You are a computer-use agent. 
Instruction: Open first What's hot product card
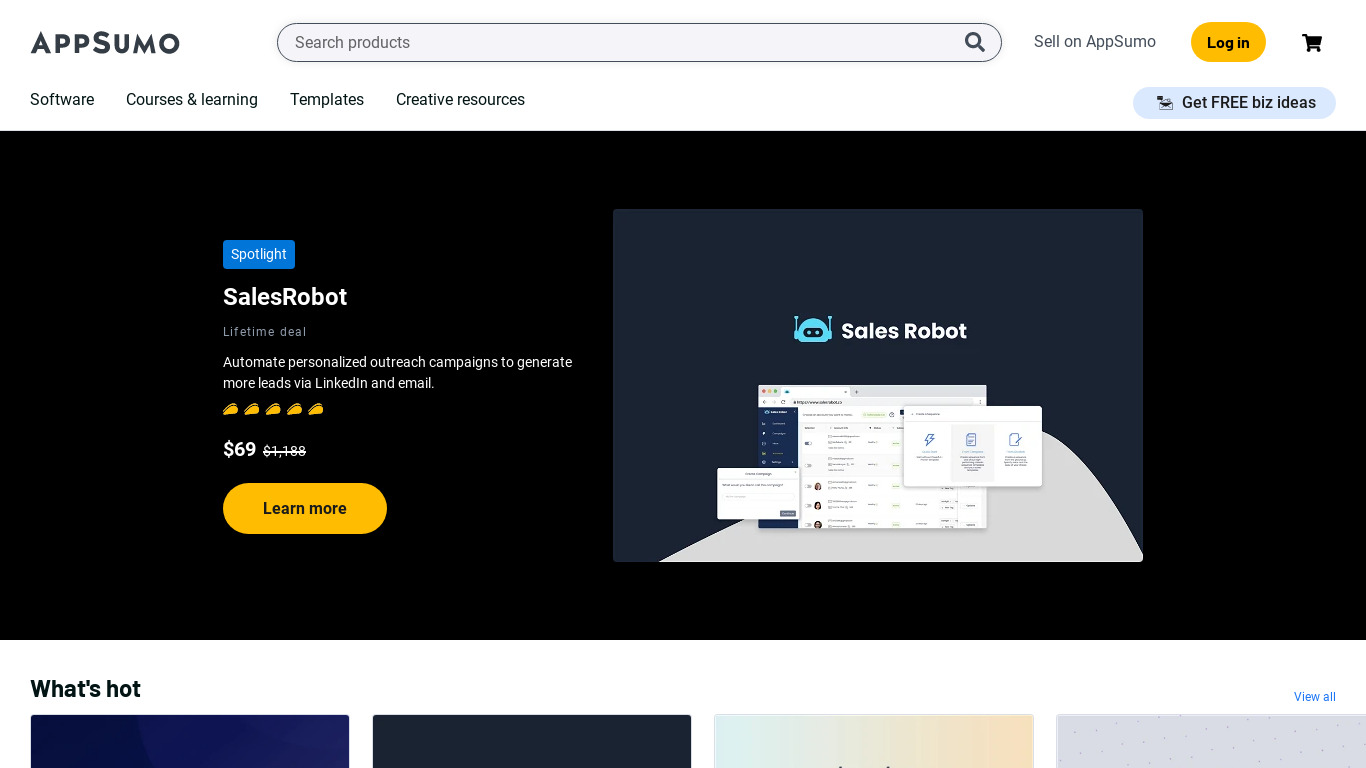(x=190, y=741)
